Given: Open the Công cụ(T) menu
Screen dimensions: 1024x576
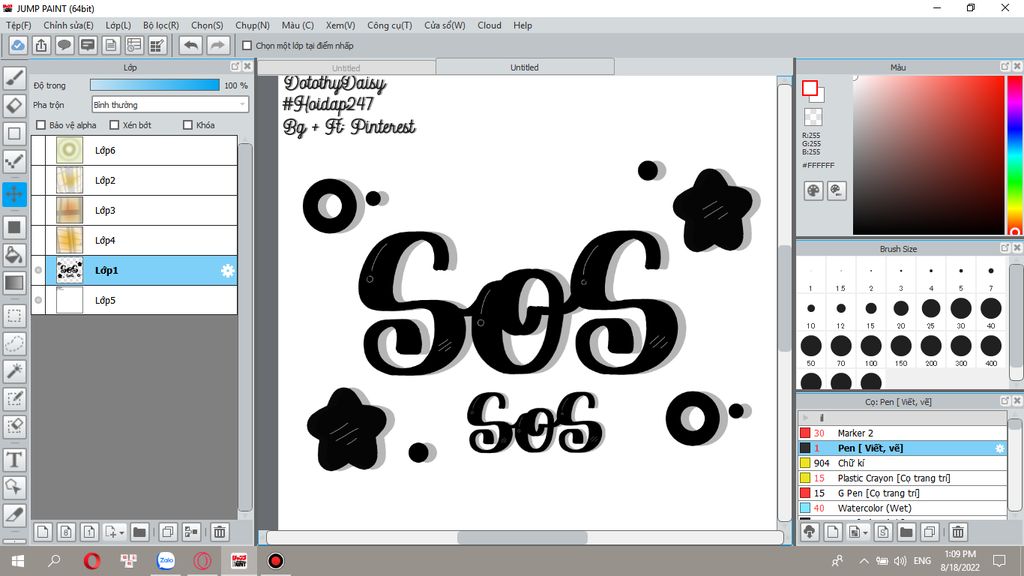Looking at the screenshot, I should click(389, 25).
